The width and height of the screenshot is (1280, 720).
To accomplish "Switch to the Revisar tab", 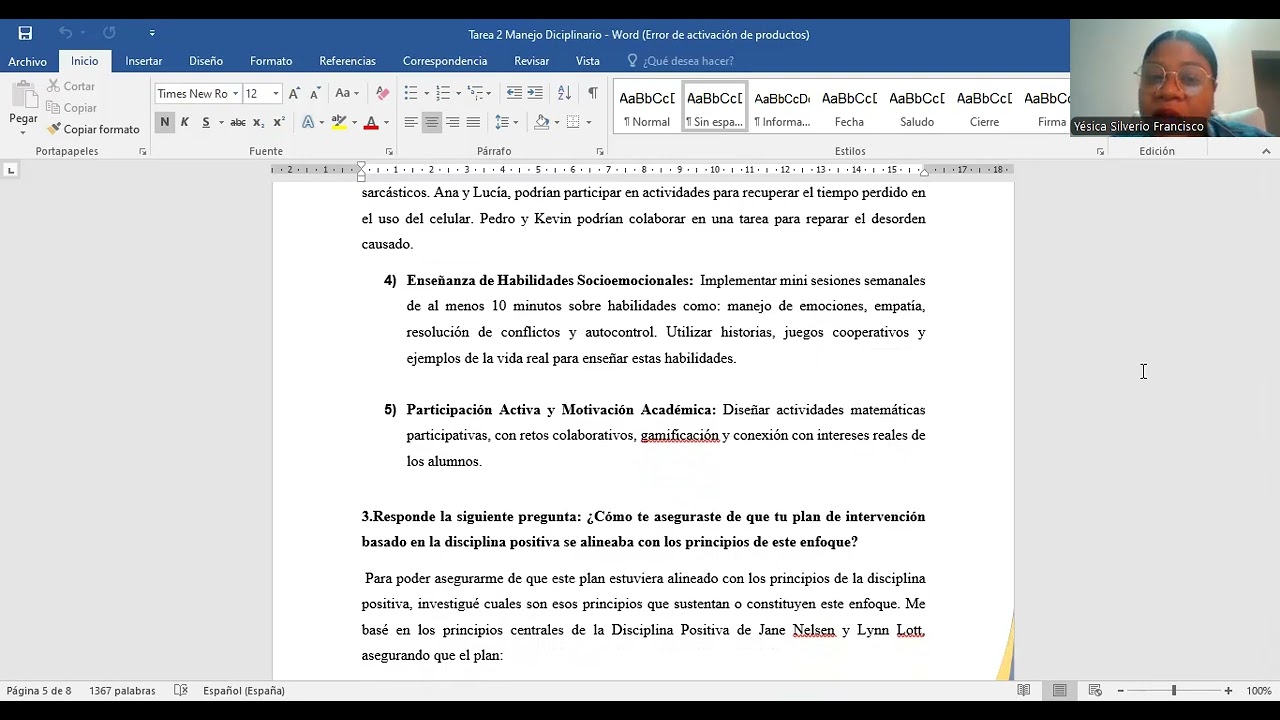I will point(532,61).
